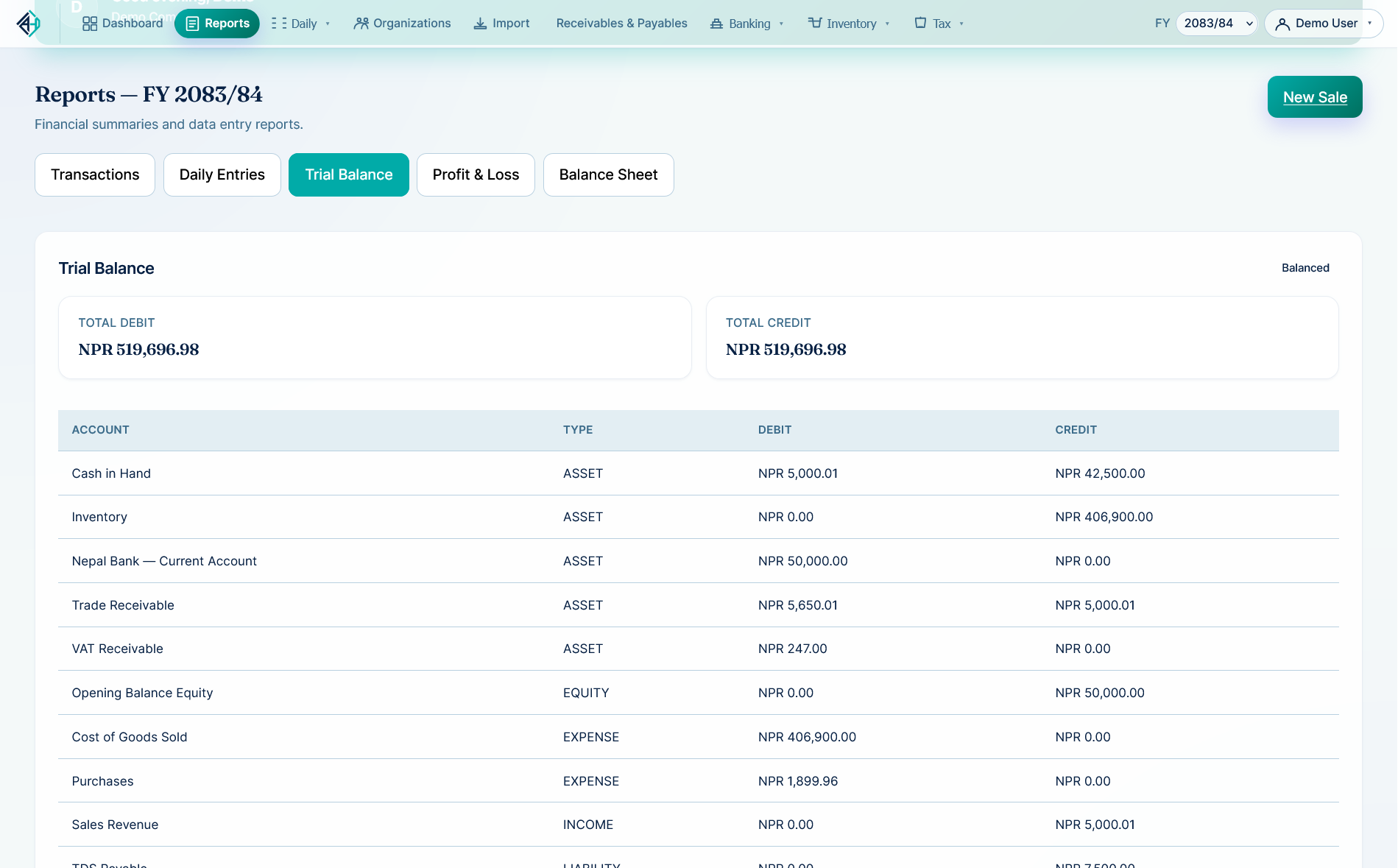Select the Nepal Bank — Current Account row
The width and height of the screenshot is (1398, 868).
[699, 561]
